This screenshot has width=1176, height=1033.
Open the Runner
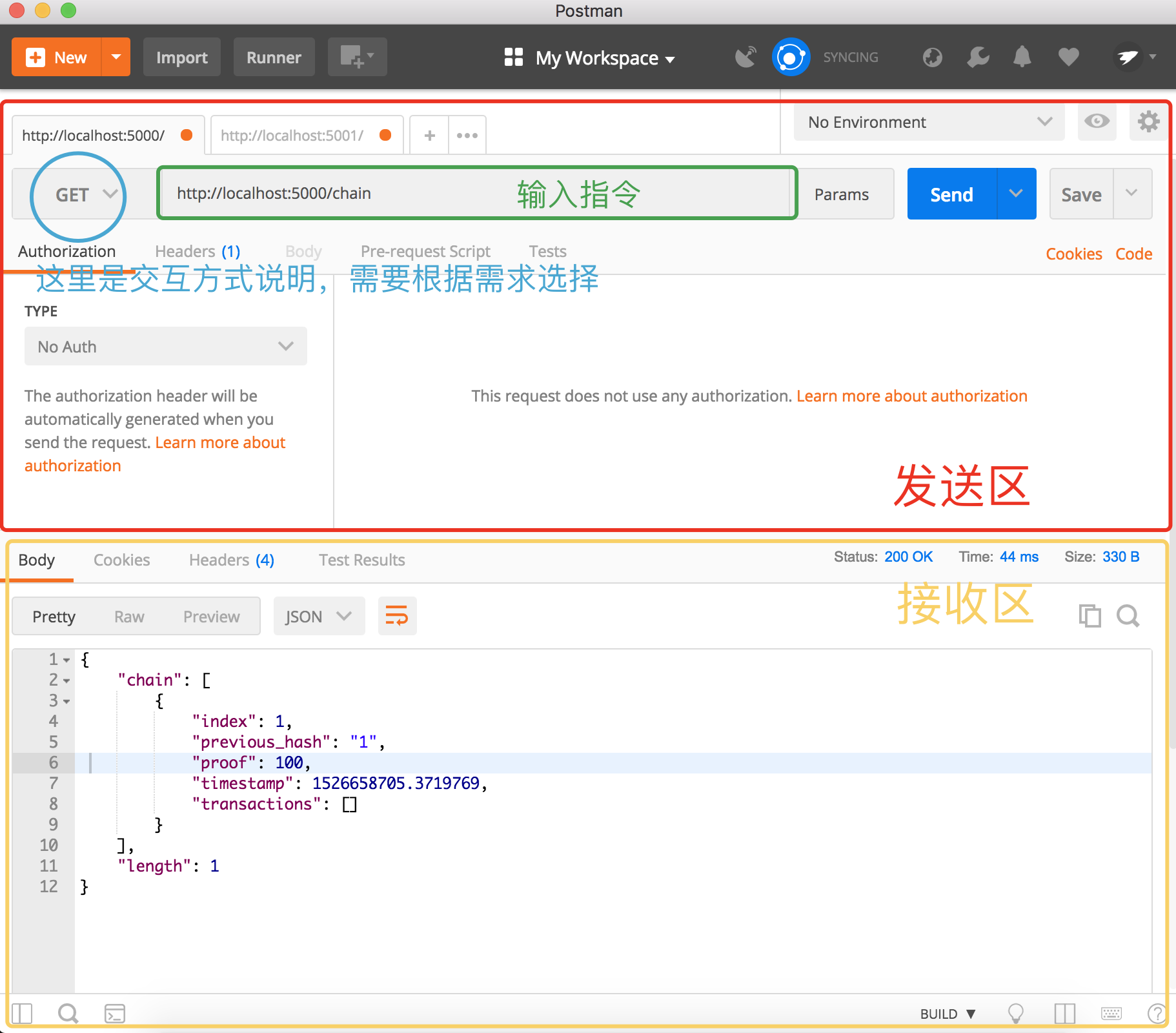(x=274, y=57)
